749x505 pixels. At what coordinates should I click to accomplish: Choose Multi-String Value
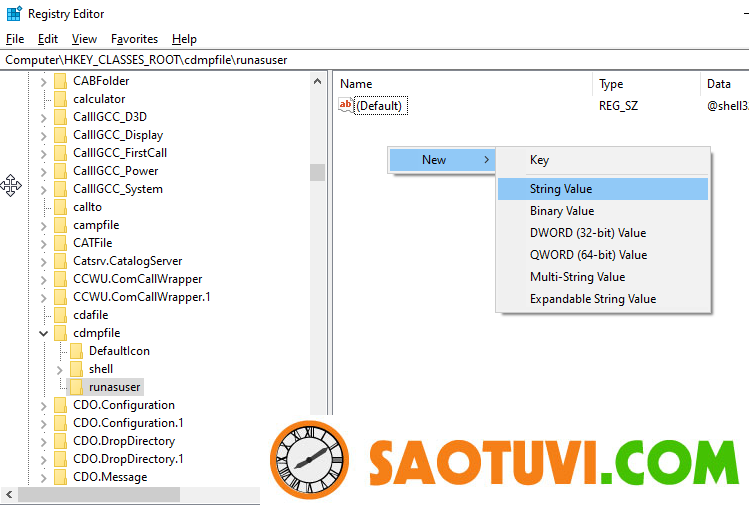pyautogui.click(x=603, y=277)
